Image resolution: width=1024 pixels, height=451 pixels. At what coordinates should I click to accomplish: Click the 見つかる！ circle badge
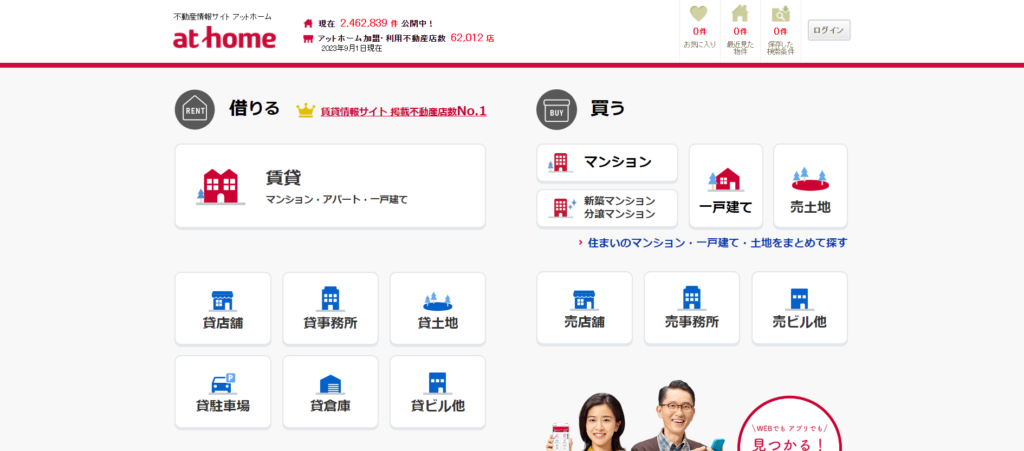pyautogui.click(x=790, y=424)
